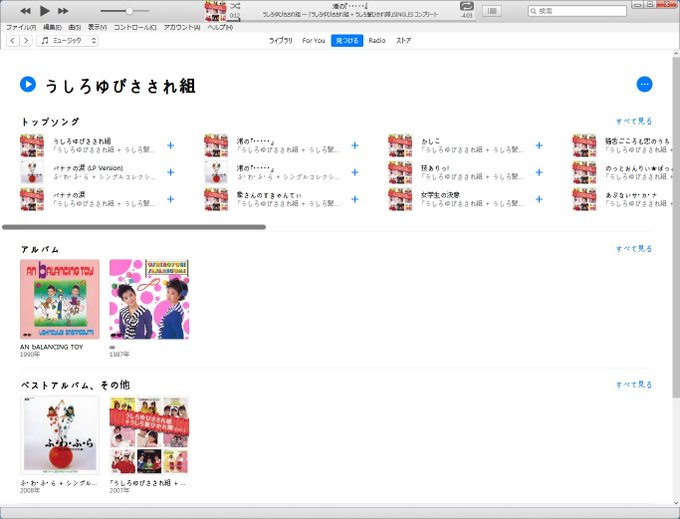680x519 pixels.
Task: Add バナナの涙 (LP Version) with plus icon
Action: [x=170, y=172]
